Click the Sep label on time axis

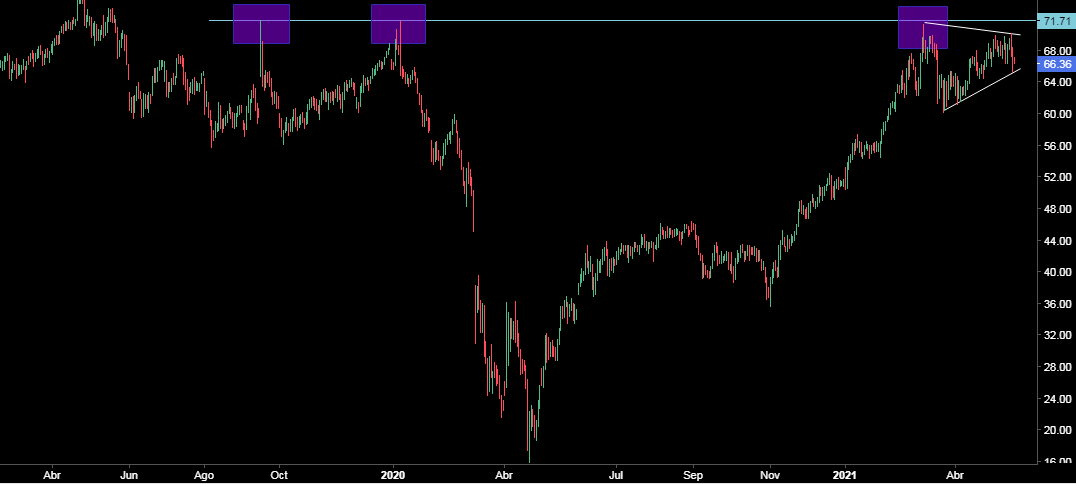(694, 474)
